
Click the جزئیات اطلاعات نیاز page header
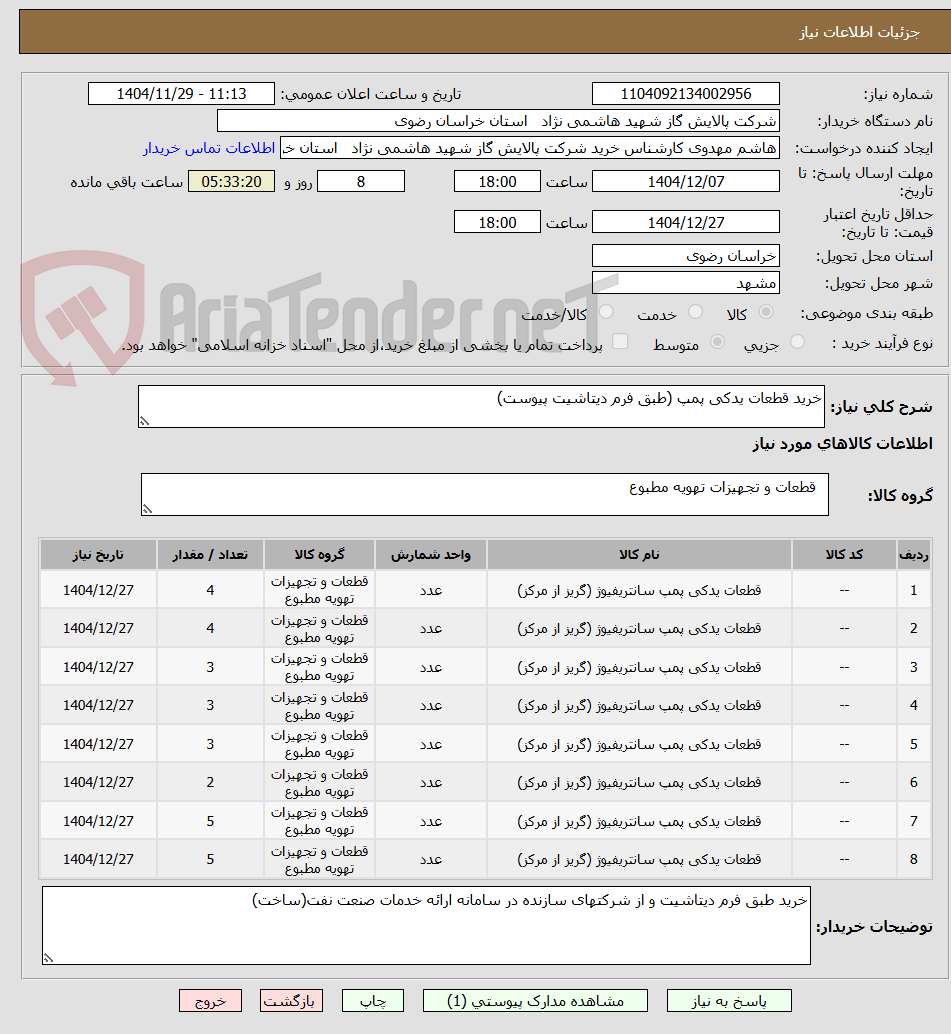pyautogui.click(x=859, y=32)
